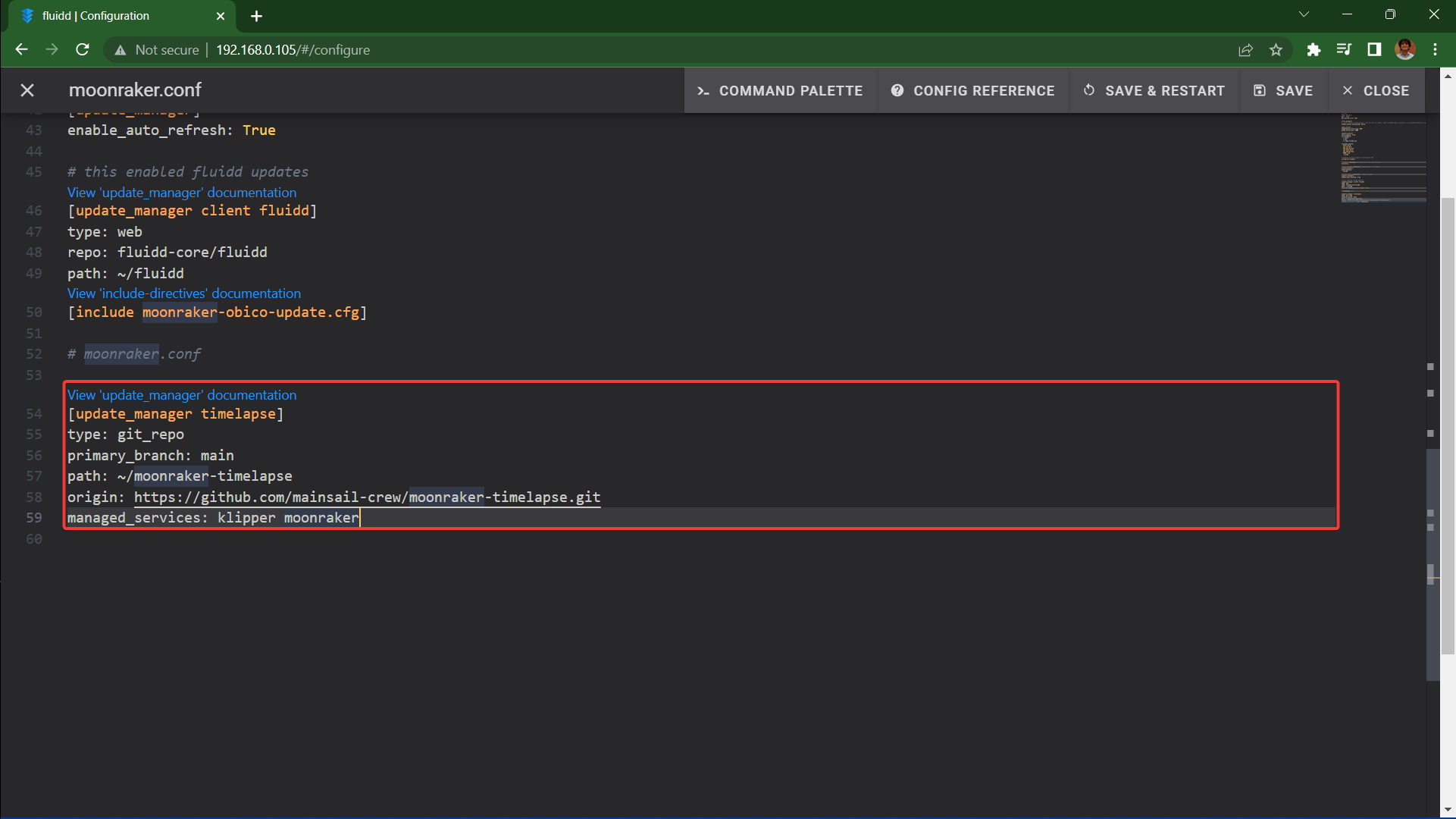Click on 'path: ~/moonraker-timelapse' line
This screenshot has width=1456, height=819.
coord(180,476)
